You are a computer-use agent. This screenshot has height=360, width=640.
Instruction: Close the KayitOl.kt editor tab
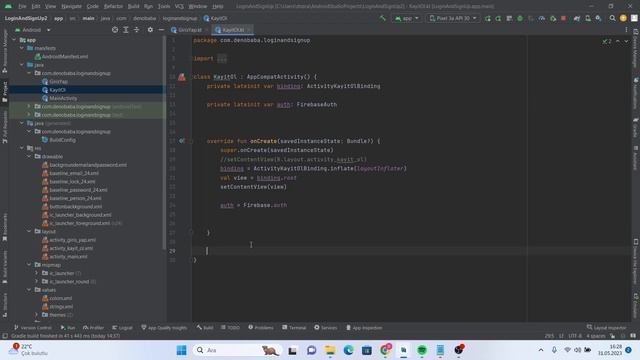249,30
